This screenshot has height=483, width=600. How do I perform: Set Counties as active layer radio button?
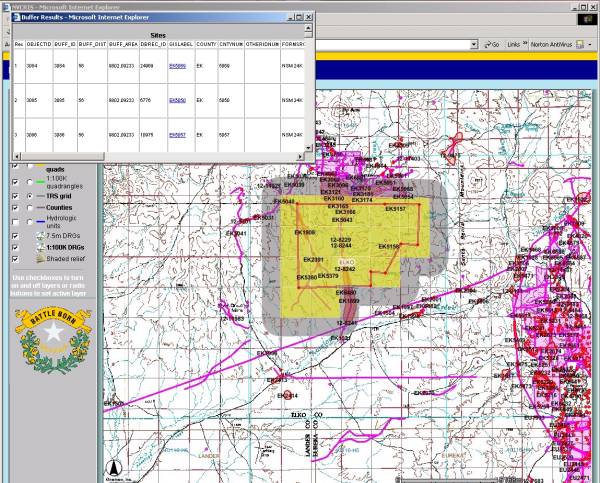point(28,209)
